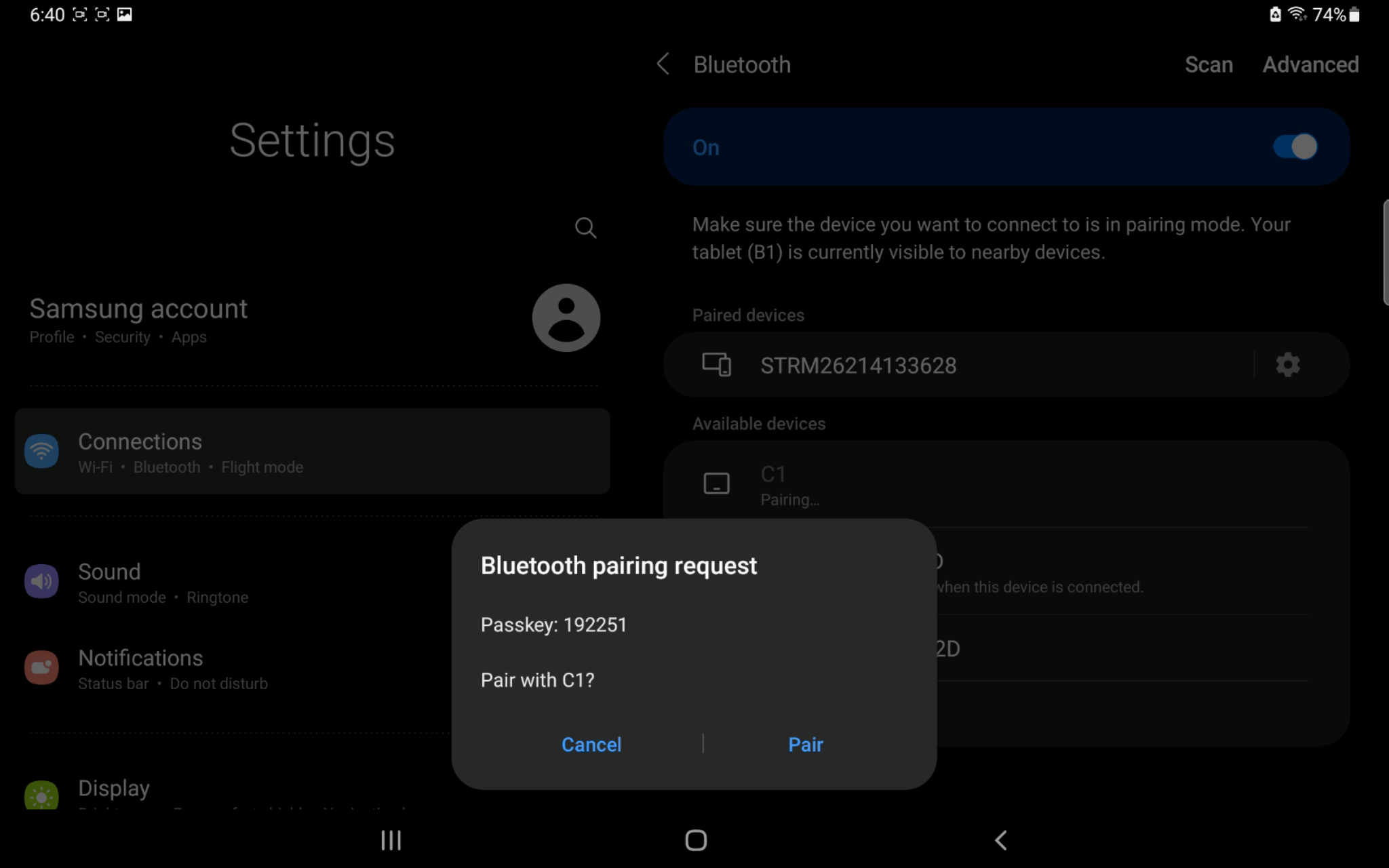Viewport: 1389px width, 868px height.
Task: Cancel the Bluetooth pairing request
Action: click(591, 745)
